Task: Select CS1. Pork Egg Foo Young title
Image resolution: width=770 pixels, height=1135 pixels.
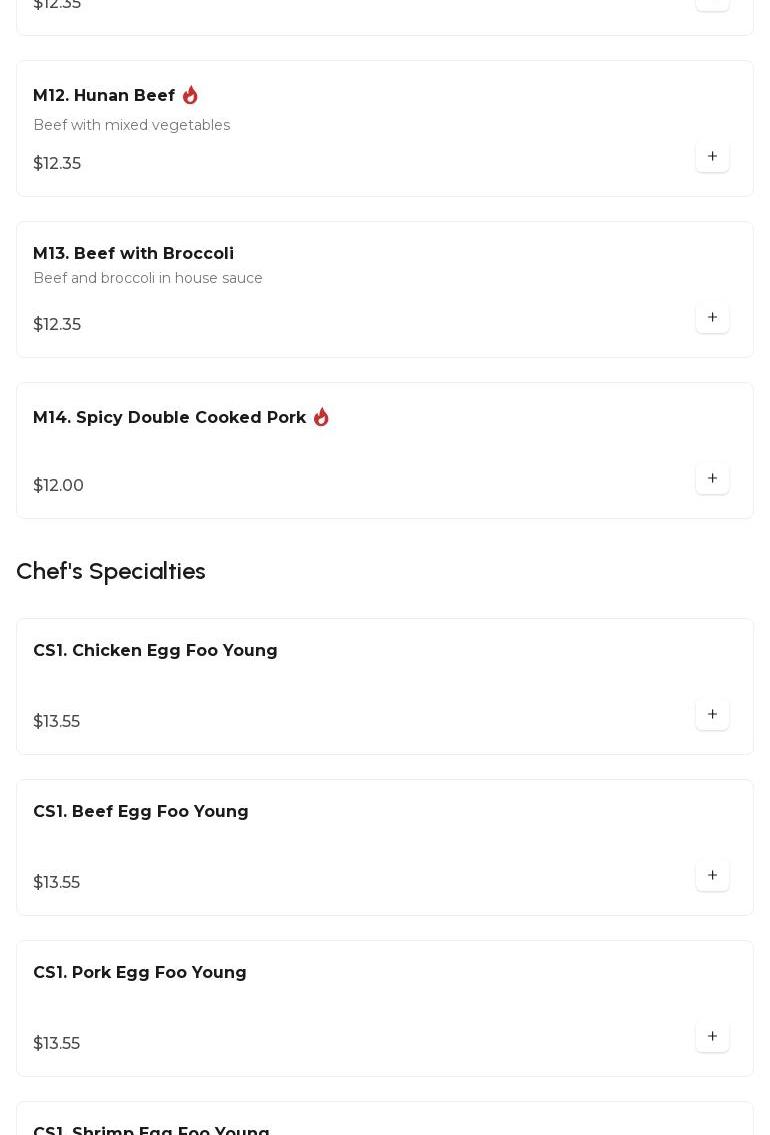Action: point(140,973)
